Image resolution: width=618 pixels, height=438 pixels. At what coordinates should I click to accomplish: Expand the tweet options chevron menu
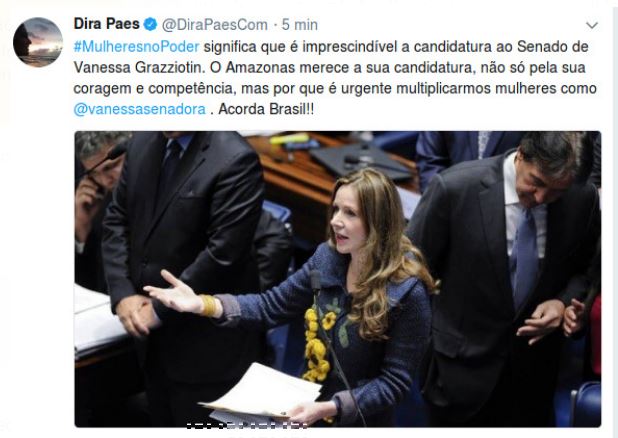click(x=592, y=26)
